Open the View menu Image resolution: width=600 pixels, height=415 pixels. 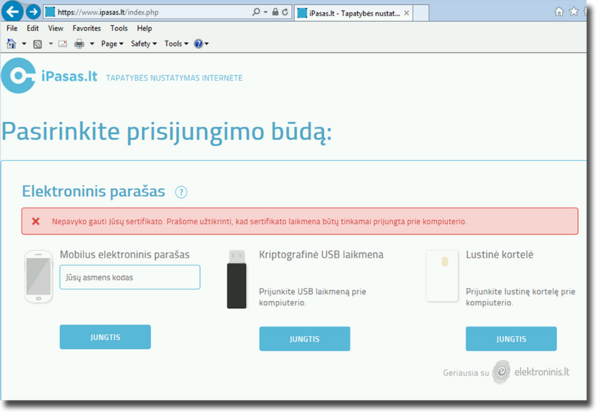(55, 29)
